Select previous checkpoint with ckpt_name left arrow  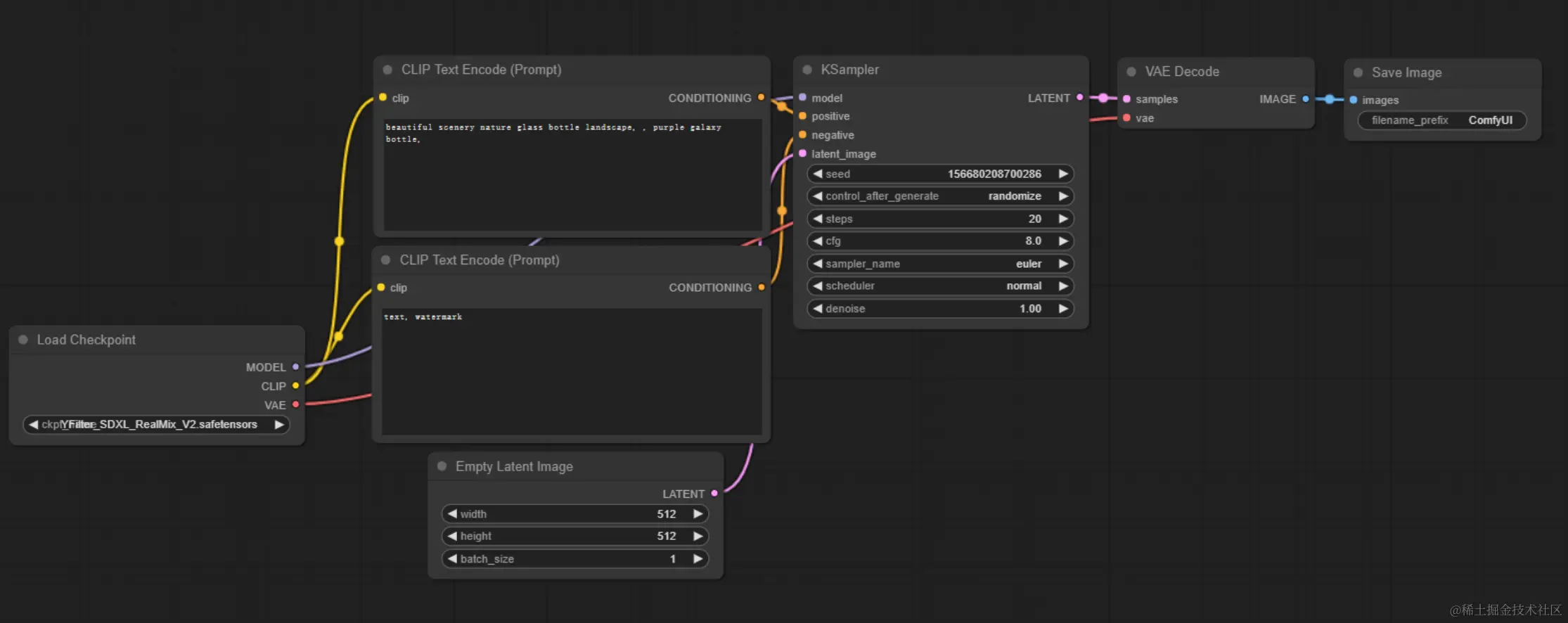click(x=33, y=425)
